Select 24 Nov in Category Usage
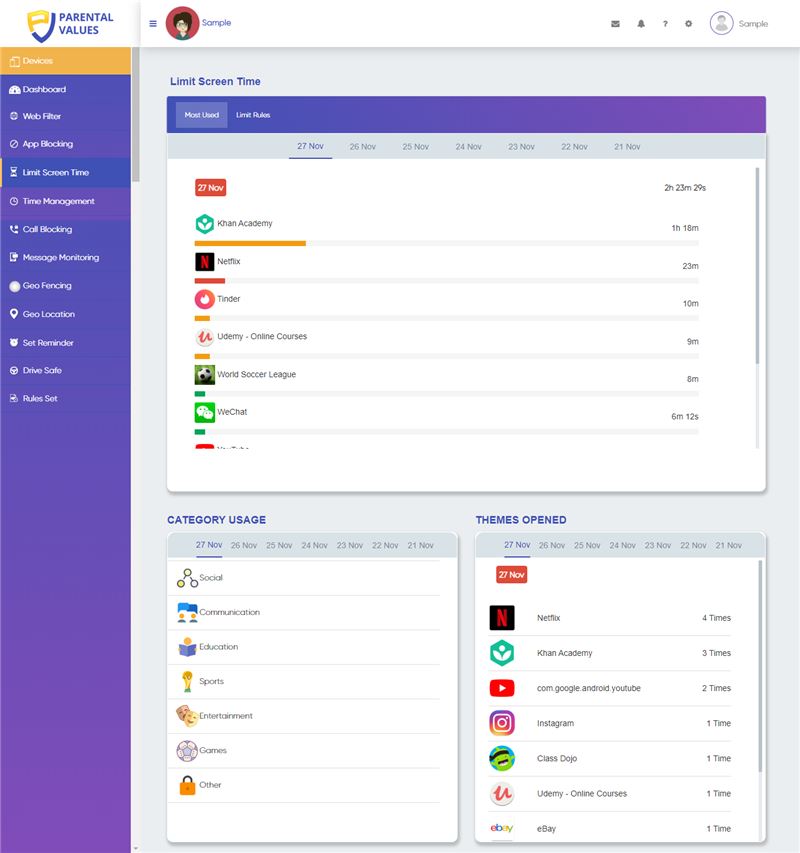800x853 pixels. [x=314, y=545]
